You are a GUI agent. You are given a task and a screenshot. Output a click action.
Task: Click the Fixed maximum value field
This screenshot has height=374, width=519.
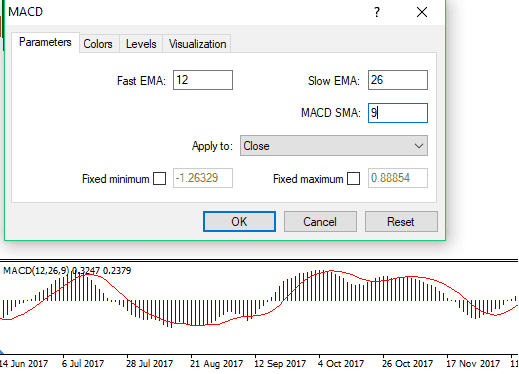click(x=398, y=178)
